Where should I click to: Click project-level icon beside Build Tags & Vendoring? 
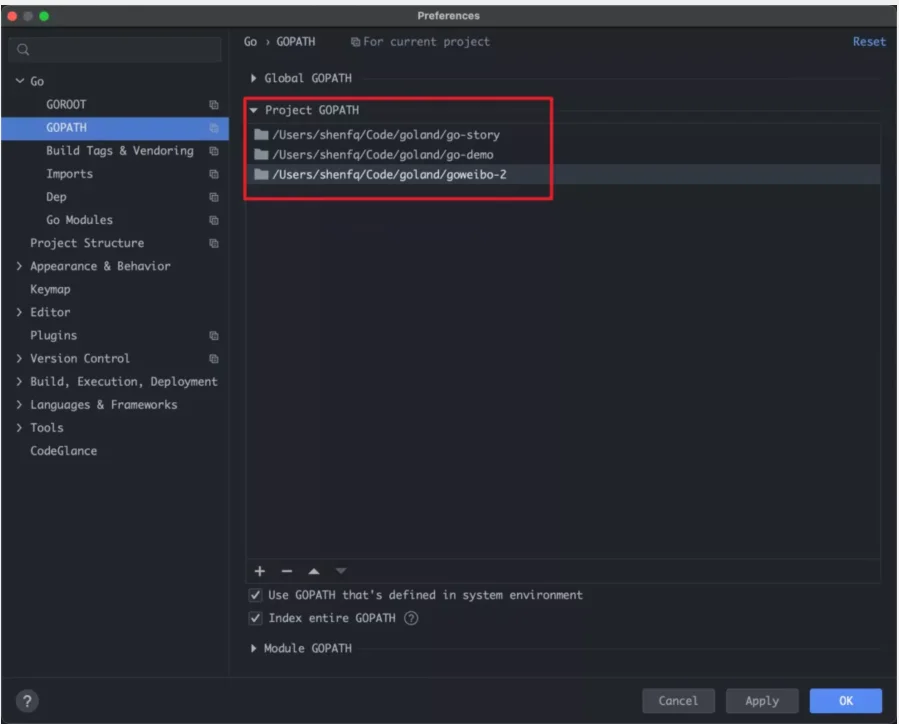(214, 151)
